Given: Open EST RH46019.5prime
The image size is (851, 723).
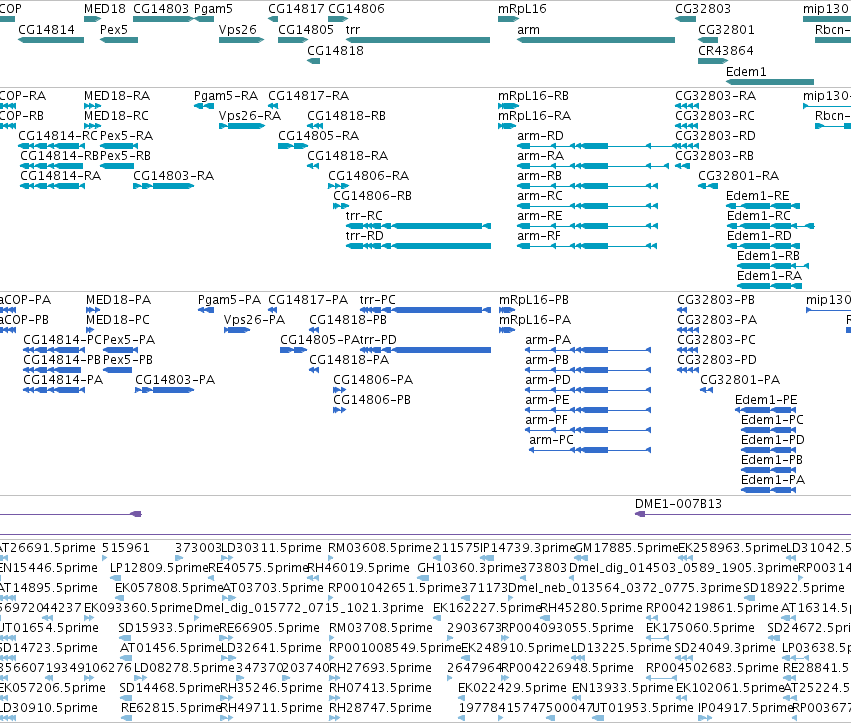Looking at the screenshot, I should (358, 568).
